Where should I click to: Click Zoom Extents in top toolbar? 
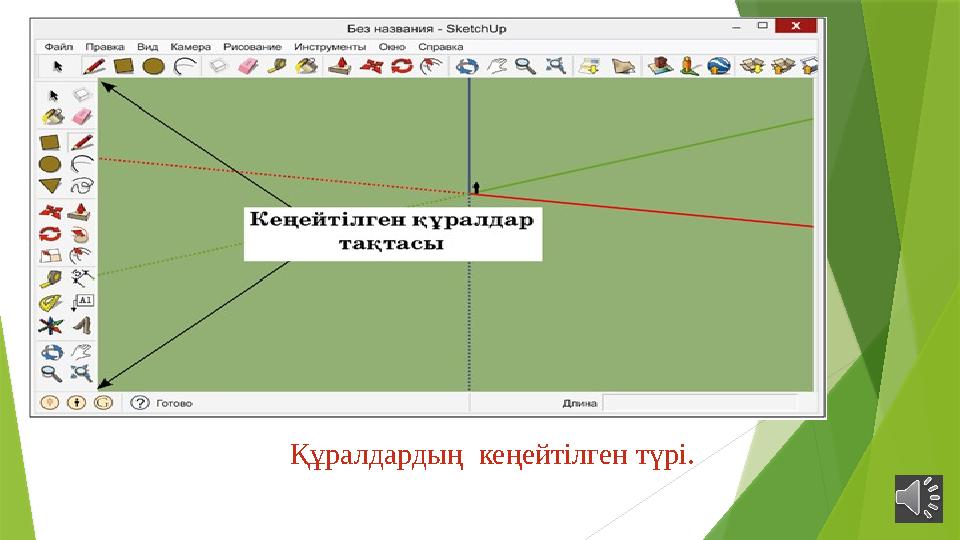[x=556, y=66]
